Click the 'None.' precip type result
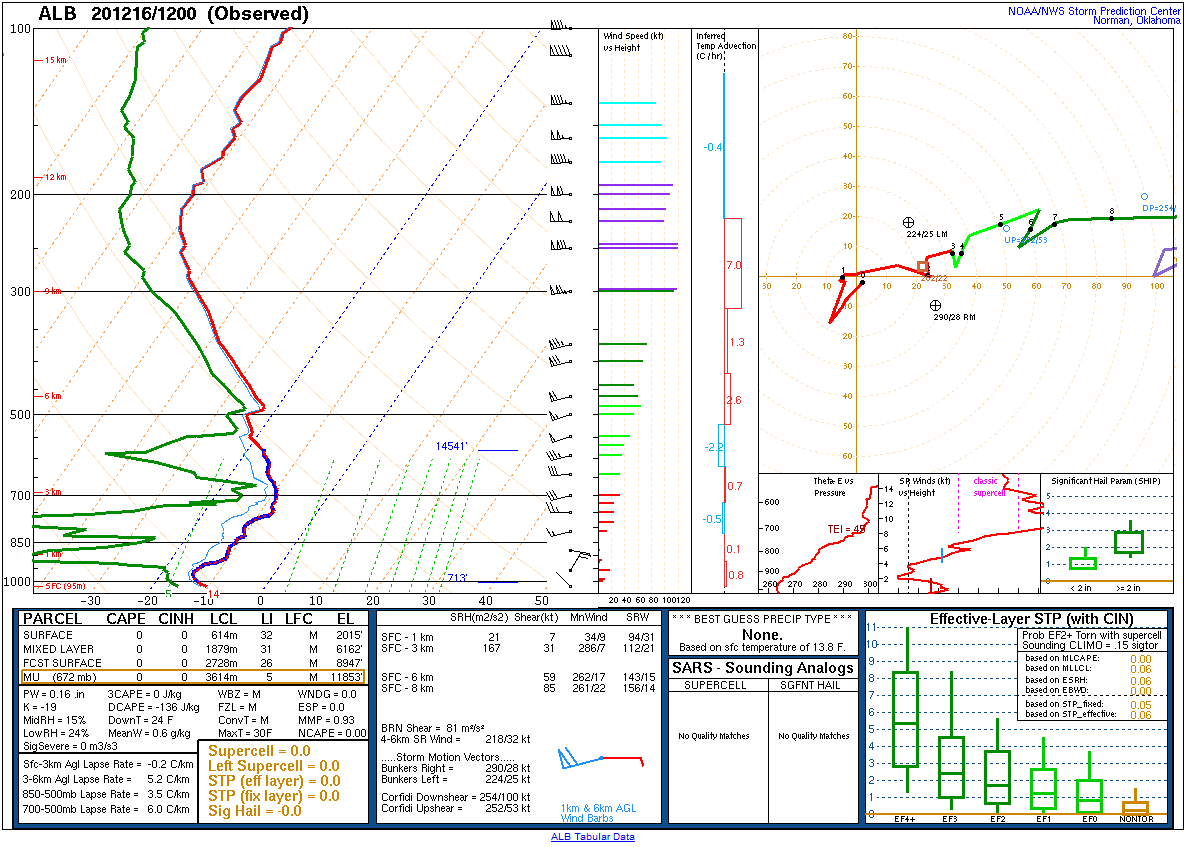 point(762,634)
